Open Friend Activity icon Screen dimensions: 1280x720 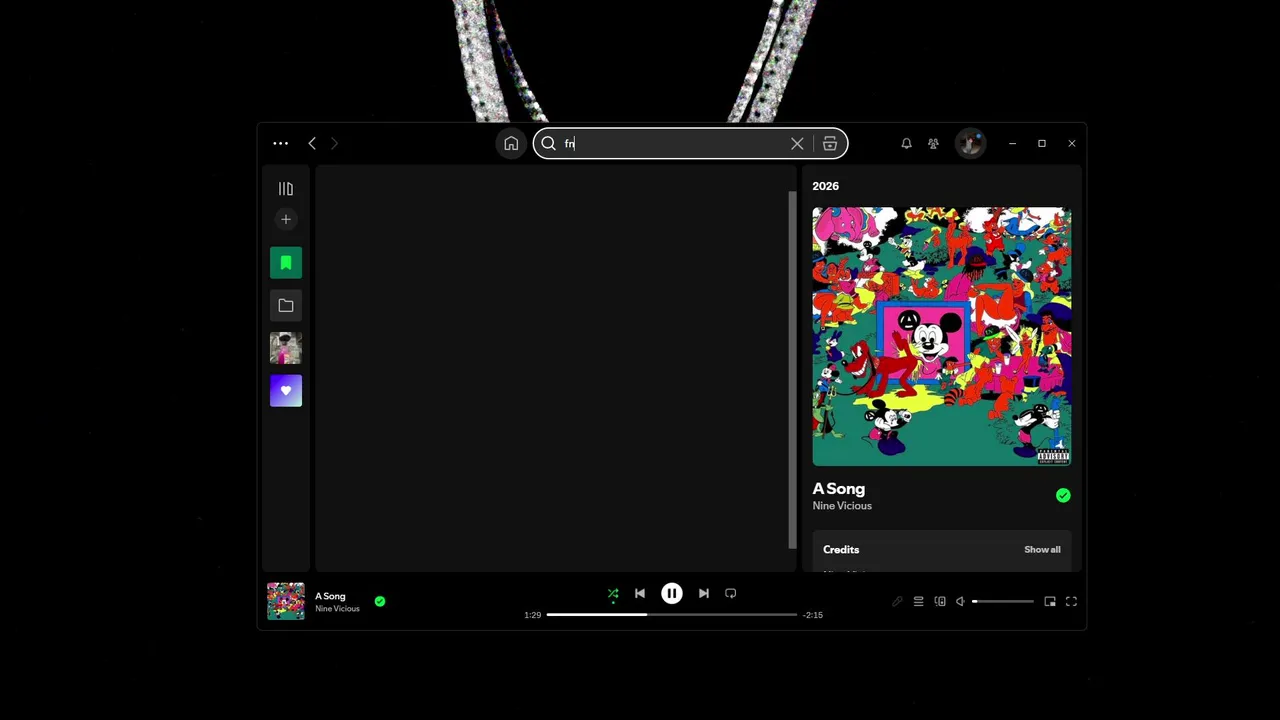[x=933, y=143]
